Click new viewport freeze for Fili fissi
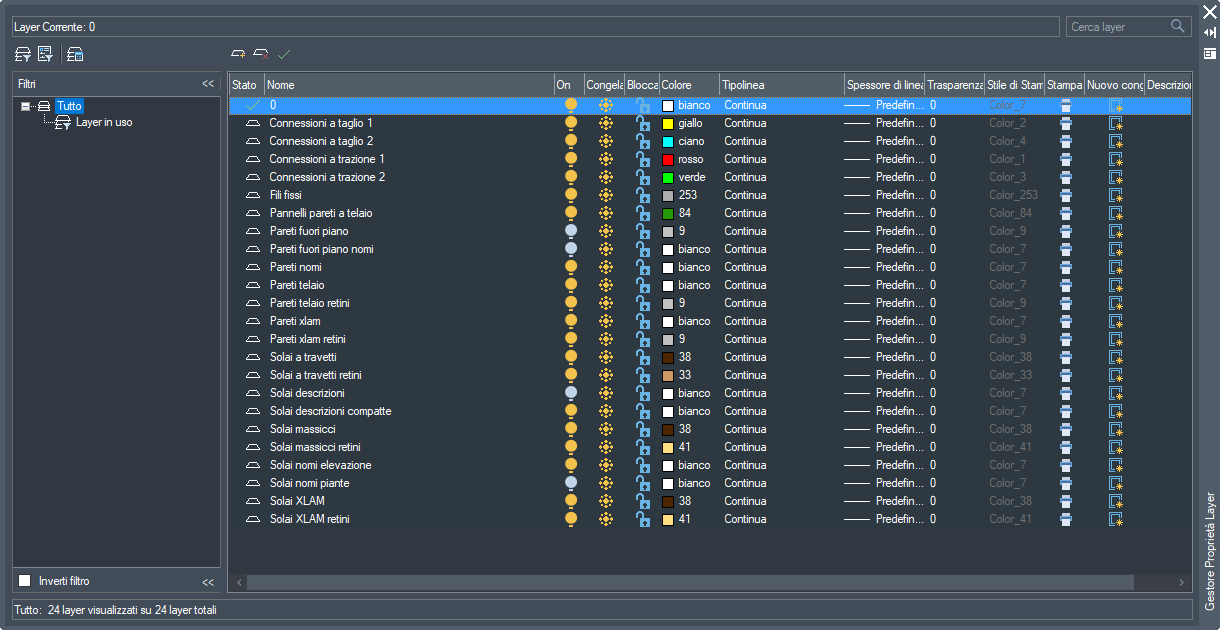Image resolution: width=1221 pixels, height=631 pixels. 1116,195
